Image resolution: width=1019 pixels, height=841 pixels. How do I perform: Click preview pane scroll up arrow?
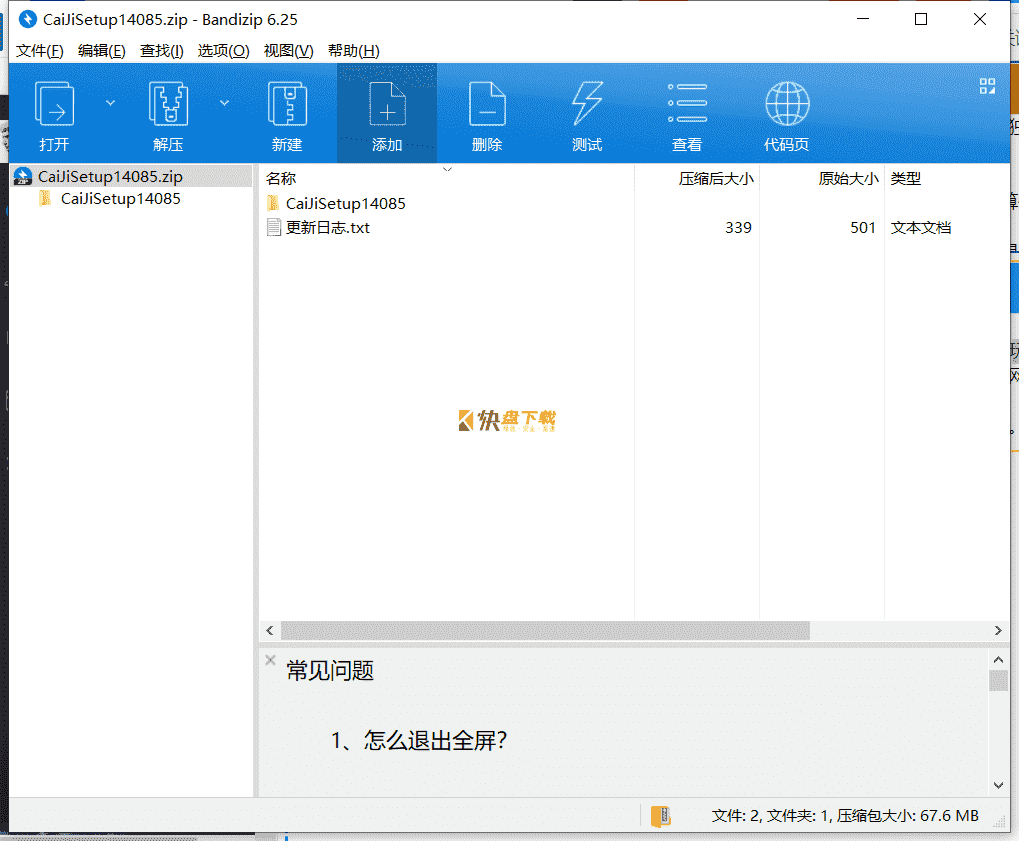click(x=999, y=660)
